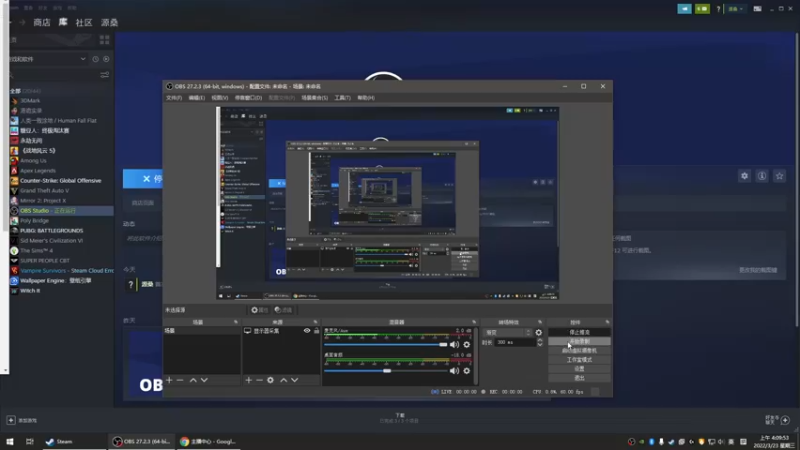Viewport: 800px width, 450px height.
Task: Open Steam account name dropdown
Action: tap(735, 9)
